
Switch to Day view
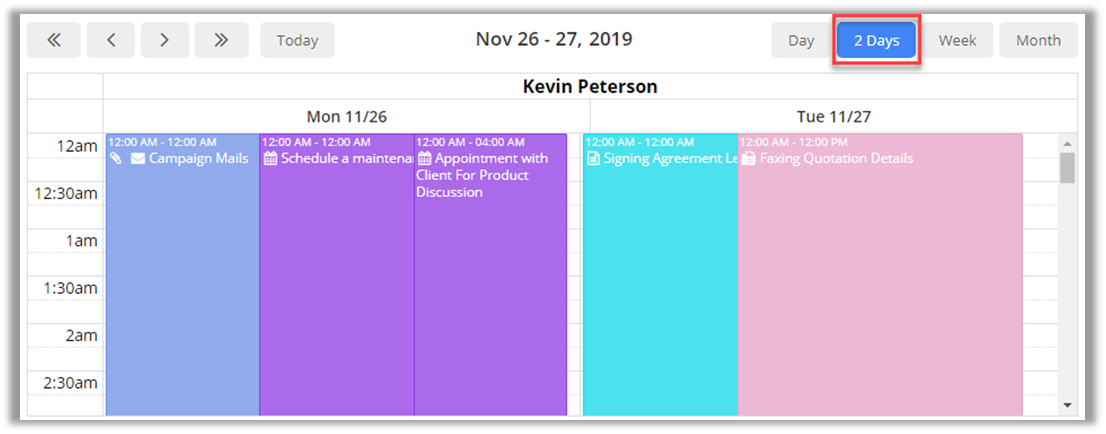801,40
